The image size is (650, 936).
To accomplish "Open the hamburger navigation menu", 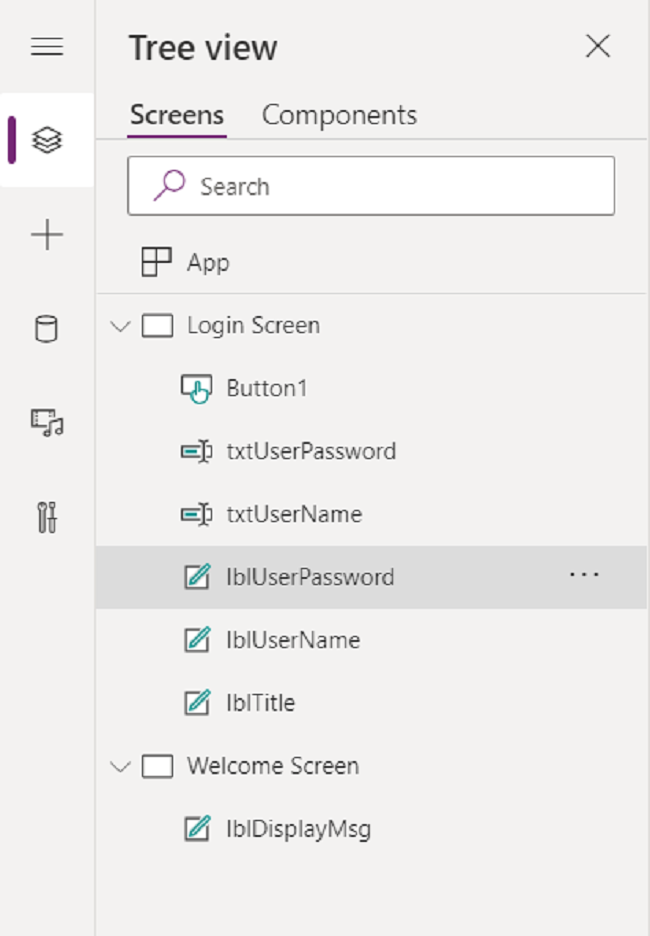I will coord(47,46).
